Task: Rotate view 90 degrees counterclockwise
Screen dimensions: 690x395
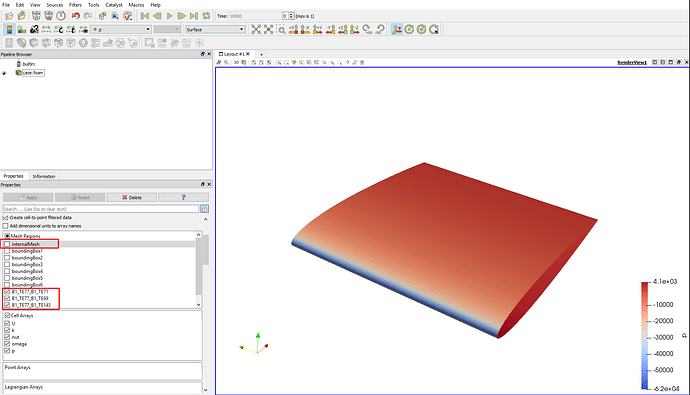Action: tap(380, 29)
